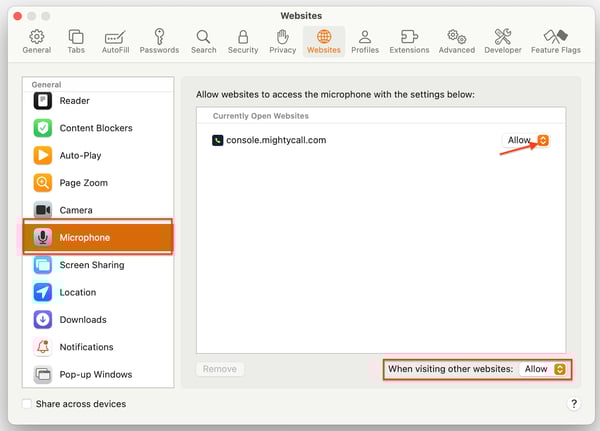Click the red close window button
600x431 pixels.
18,16
